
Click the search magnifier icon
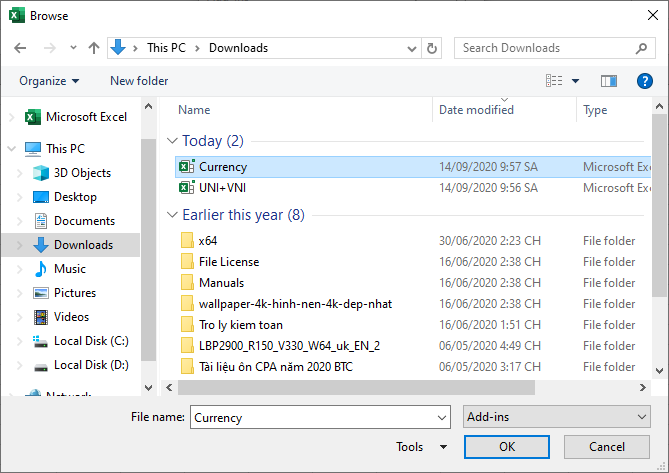pyautogui.click(x=643, y=48)
